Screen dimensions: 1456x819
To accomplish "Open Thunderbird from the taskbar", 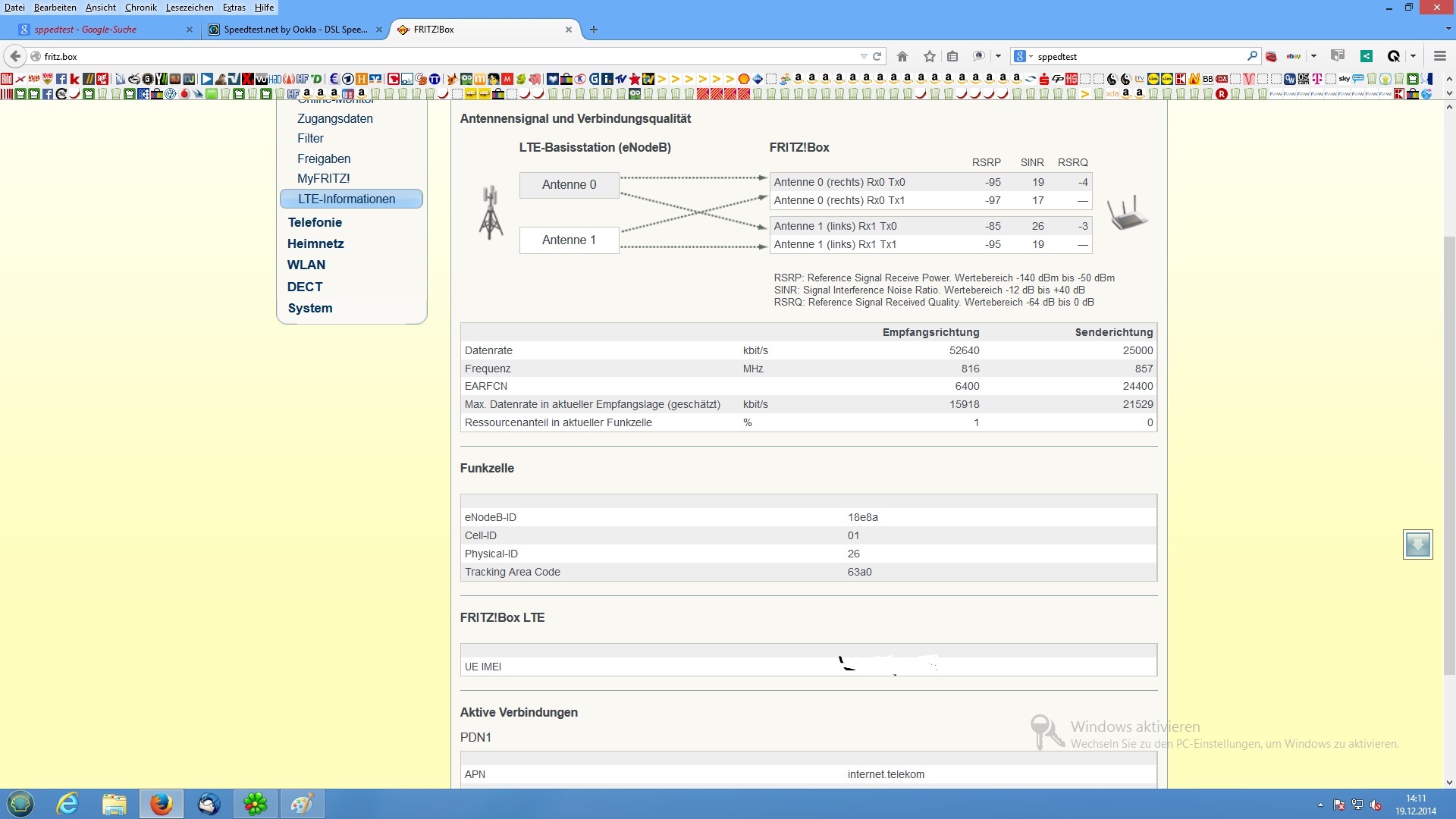I will tap(209, 804).
